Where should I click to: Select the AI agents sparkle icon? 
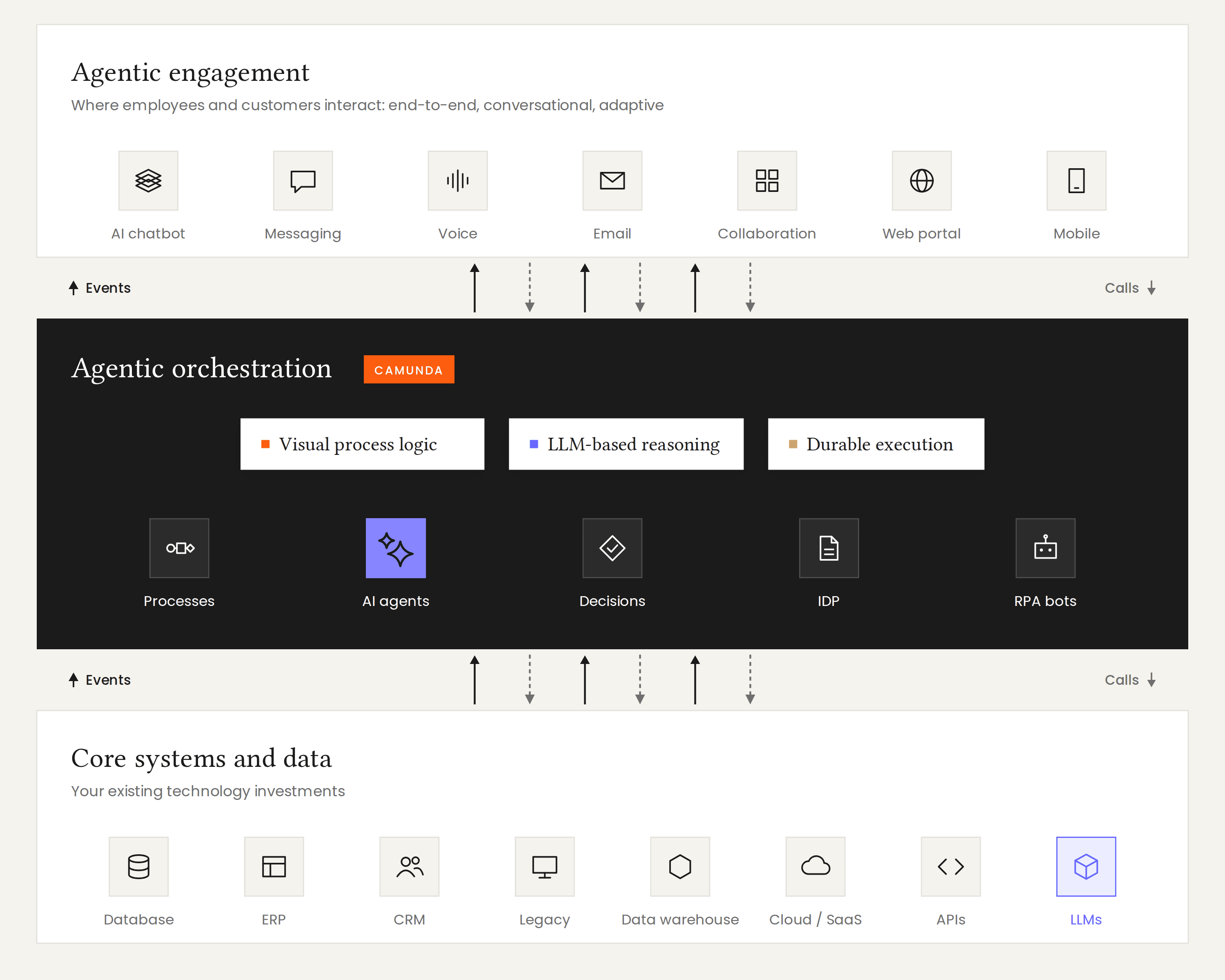pos(396,548)
